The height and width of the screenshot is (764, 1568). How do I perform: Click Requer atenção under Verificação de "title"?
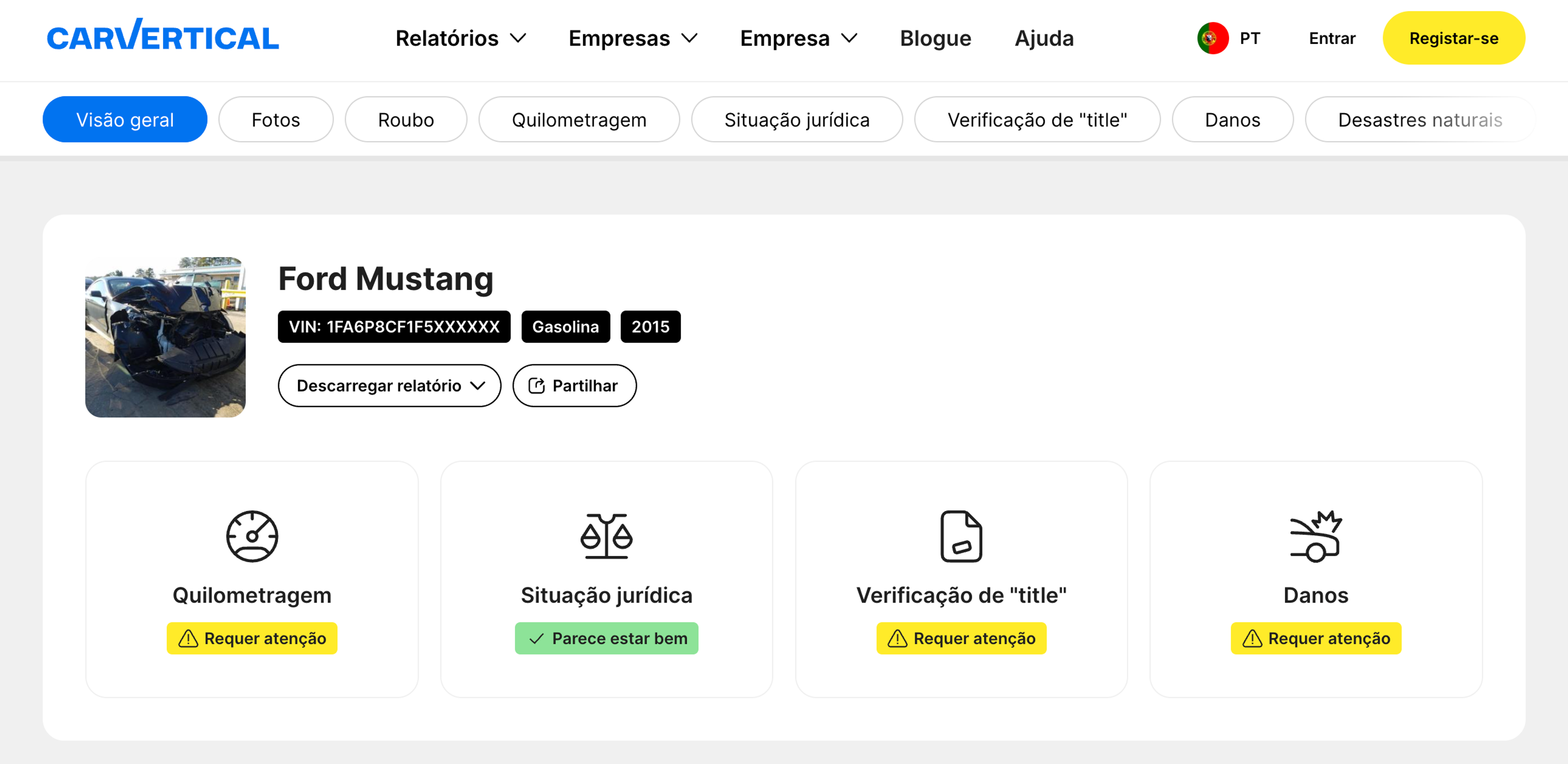click(961, 638)
